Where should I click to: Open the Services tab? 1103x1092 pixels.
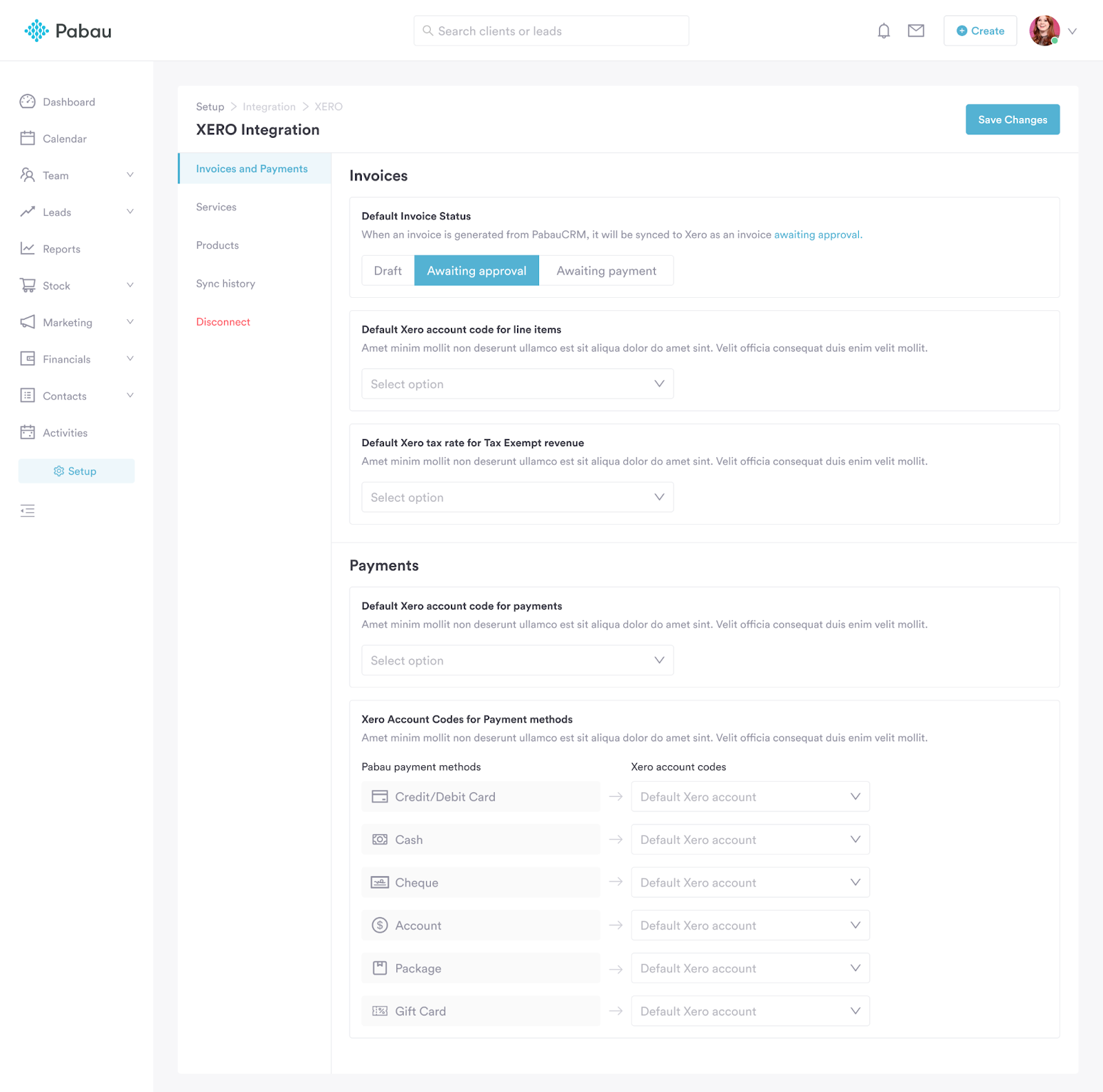coord(216,207)
